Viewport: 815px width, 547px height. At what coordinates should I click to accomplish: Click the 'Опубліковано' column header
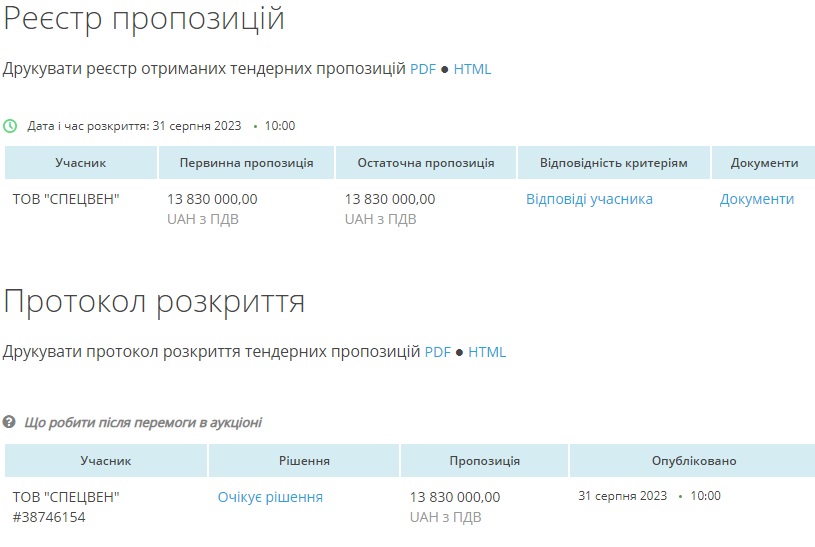(693, 461)
